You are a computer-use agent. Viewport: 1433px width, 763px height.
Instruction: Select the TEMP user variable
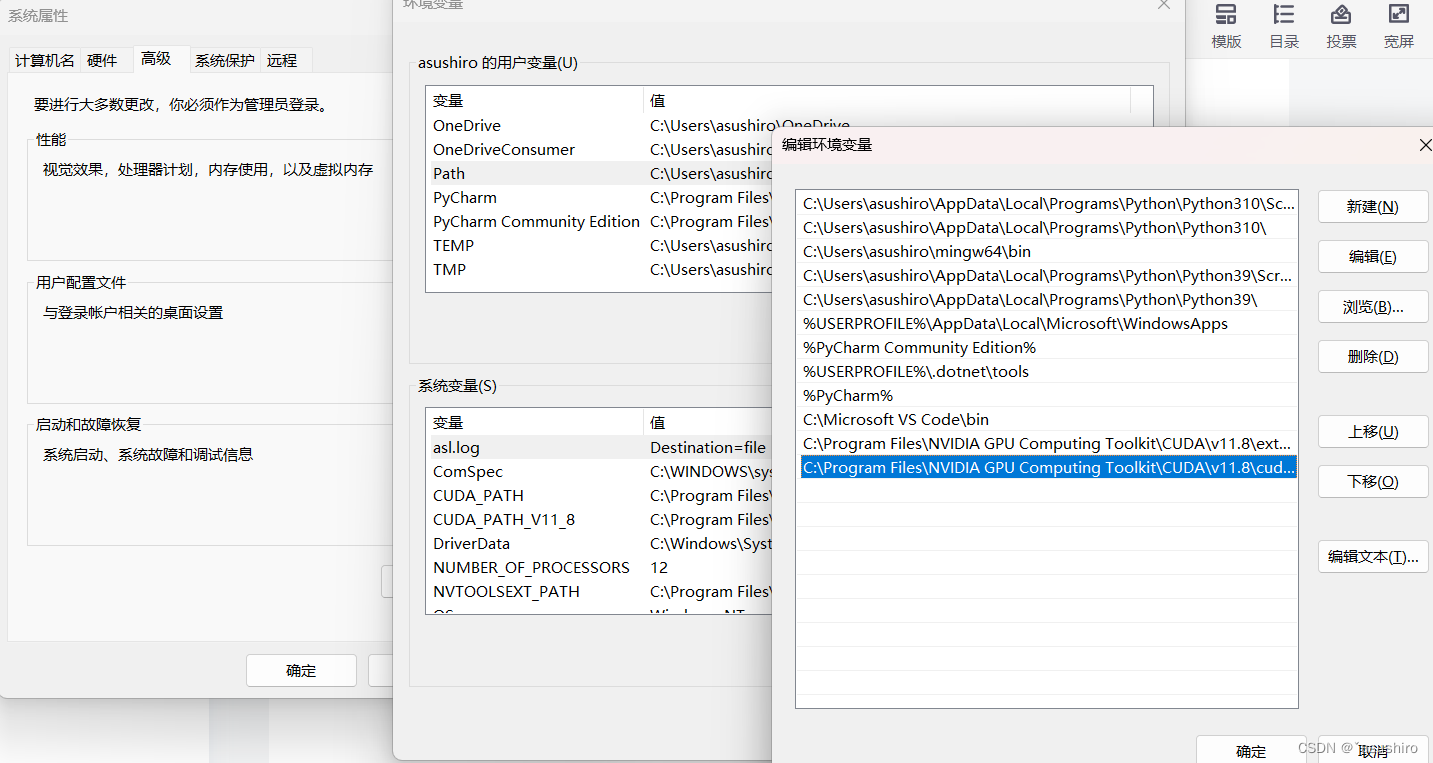tap(602, 246)
